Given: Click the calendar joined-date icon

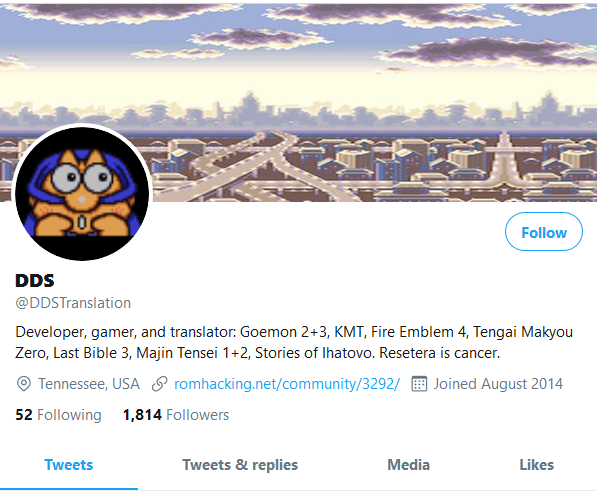Looking at the screenshot, I should click(x=419, y=384).
